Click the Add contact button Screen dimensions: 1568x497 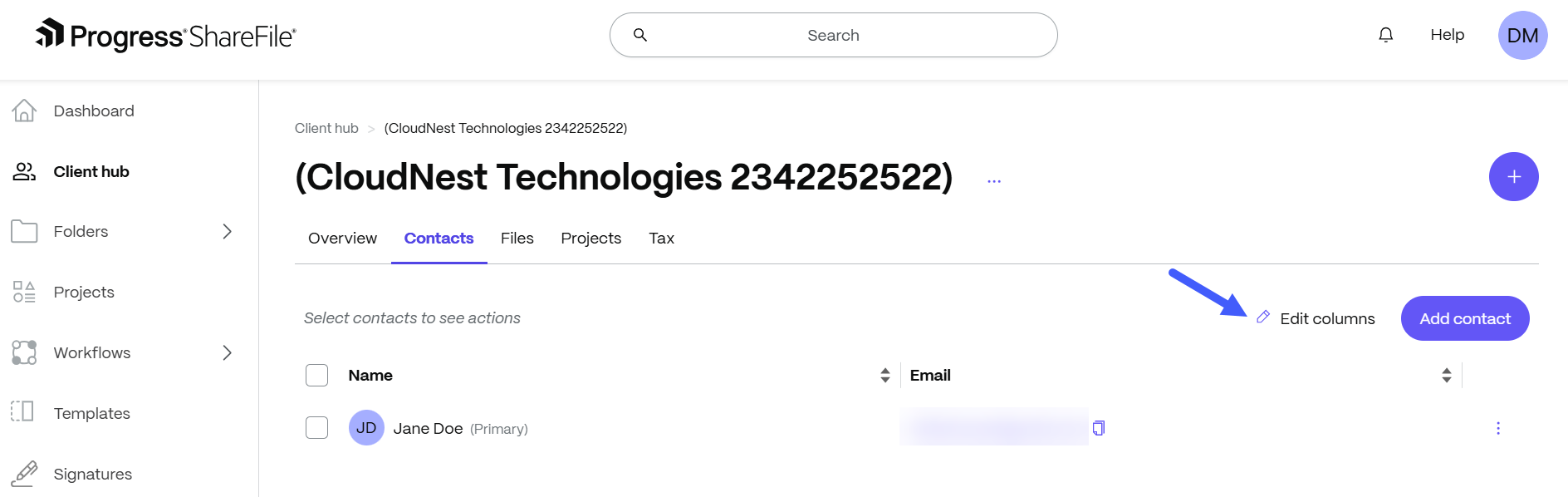(x=1464, y=318)
